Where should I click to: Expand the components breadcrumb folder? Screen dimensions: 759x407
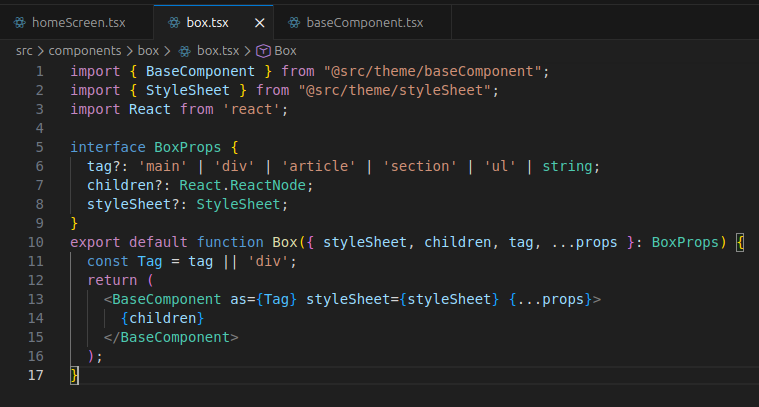point(83,50)
